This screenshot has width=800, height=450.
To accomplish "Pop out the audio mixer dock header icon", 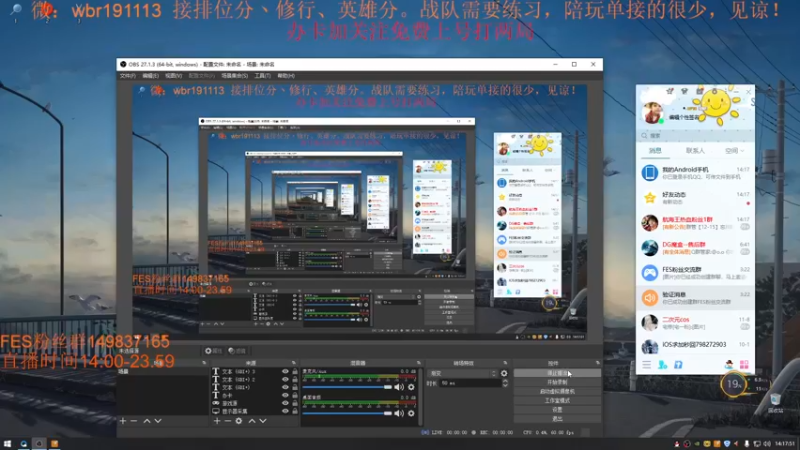I will [418, 363].
